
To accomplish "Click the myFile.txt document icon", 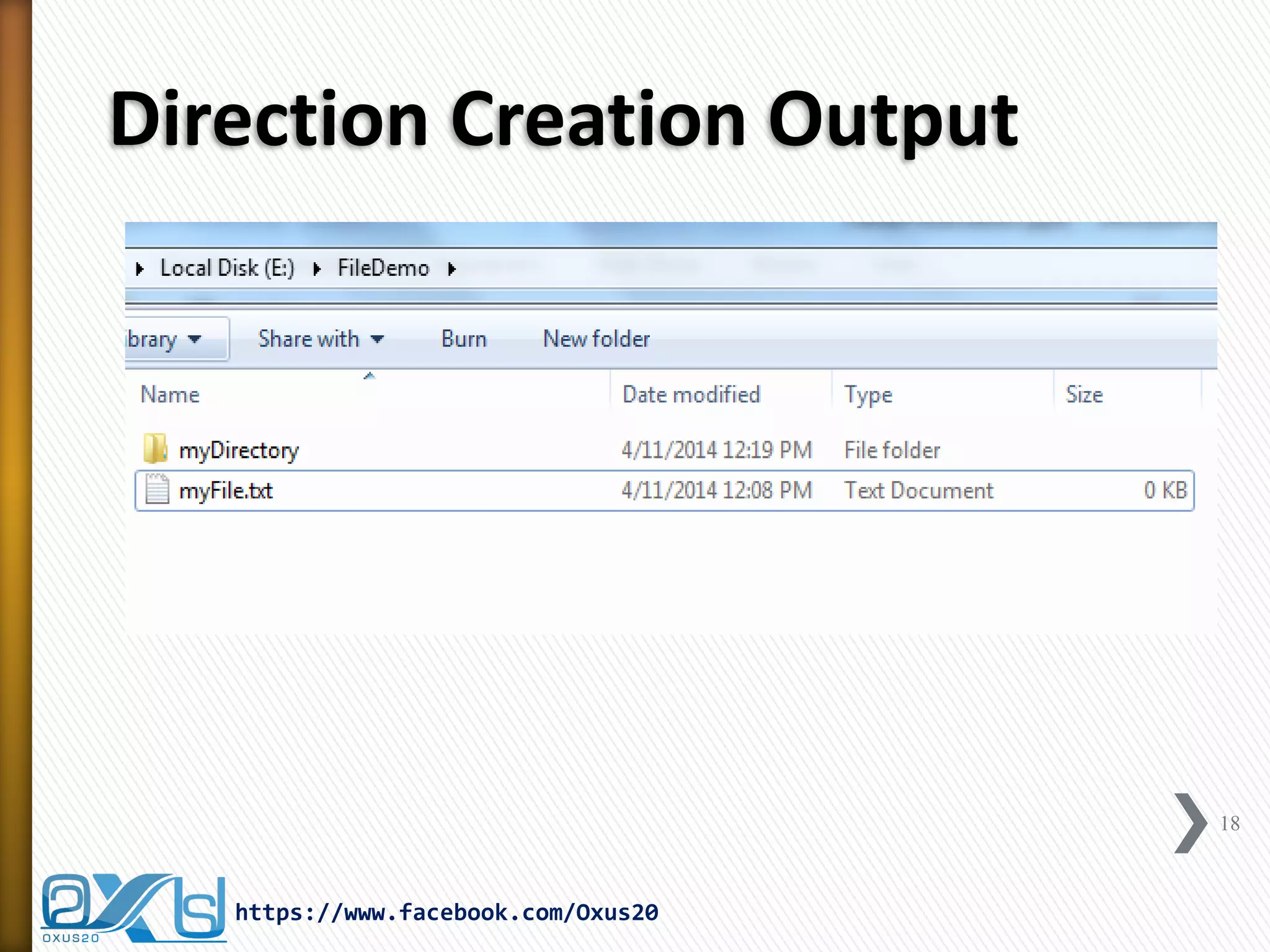I will pyautogui.click(x=157, y=489).
